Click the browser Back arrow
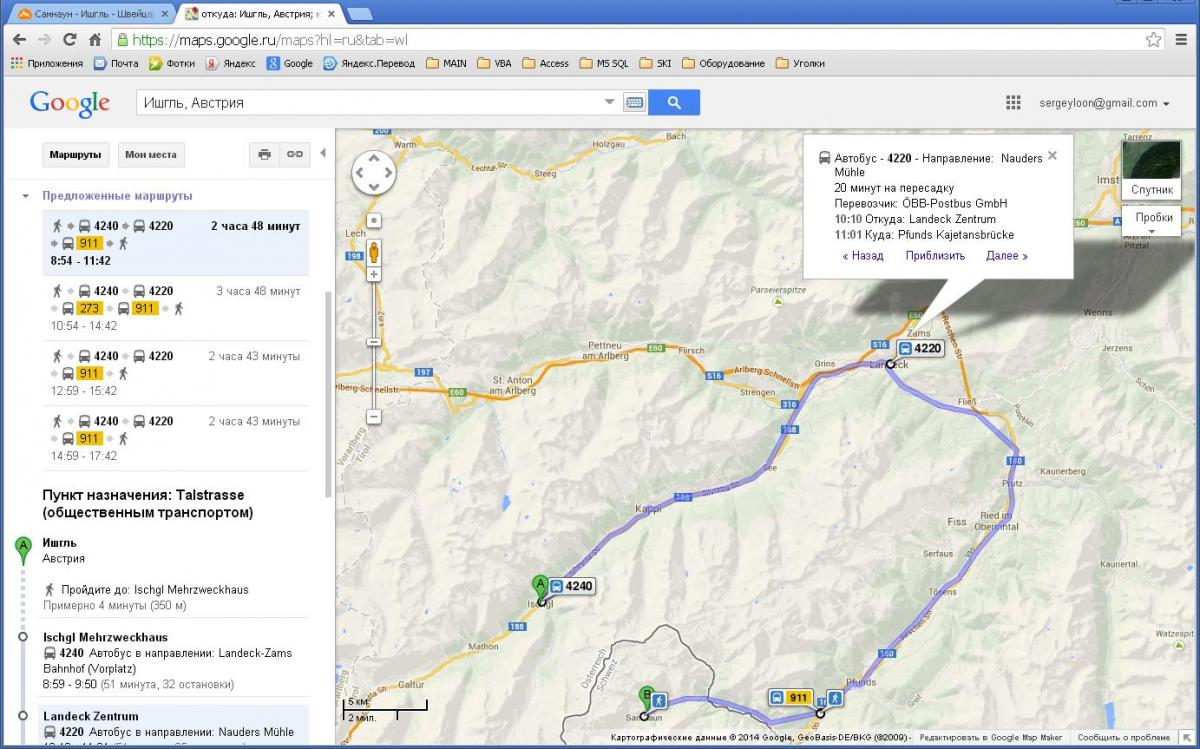The image size is (1200, 749). coord(20,40)
